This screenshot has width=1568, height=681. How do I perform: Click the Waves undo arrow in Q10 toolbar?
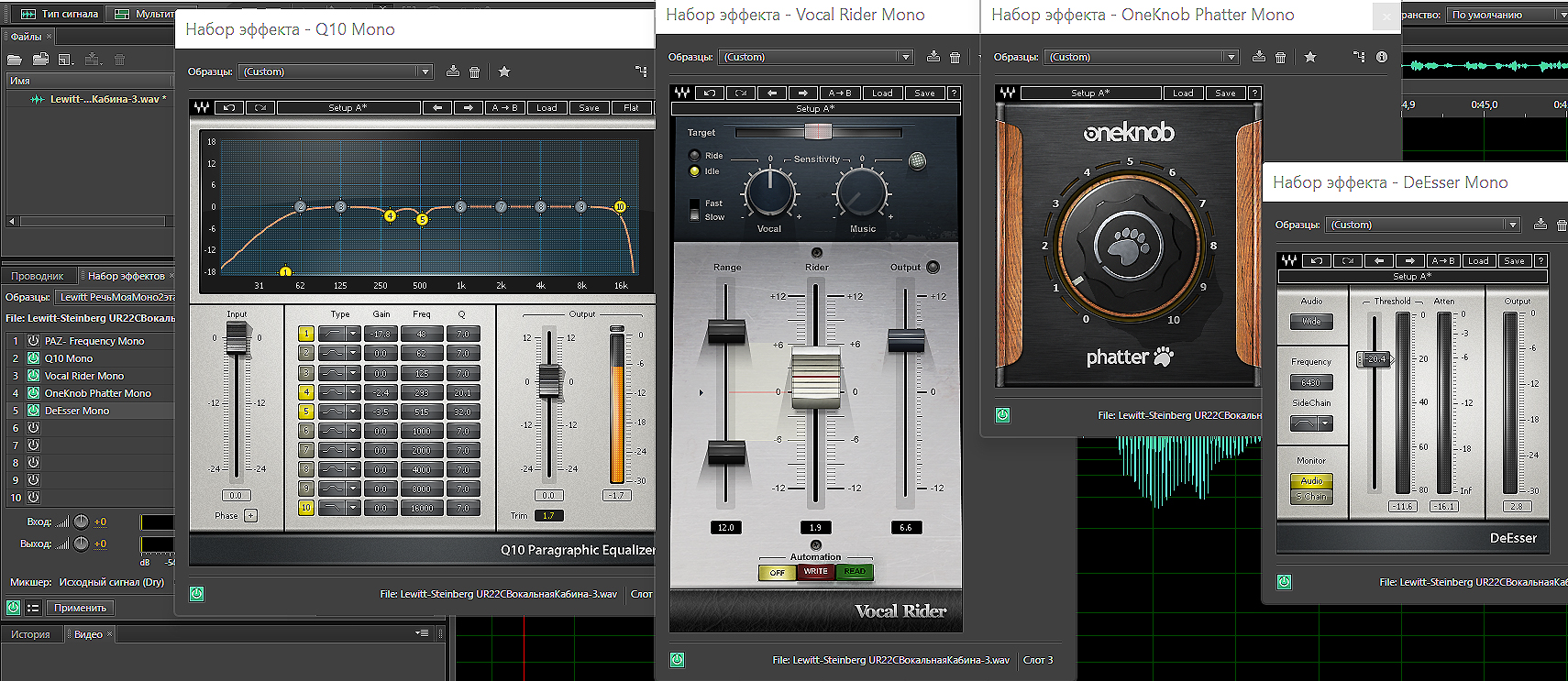click(229, 108)
